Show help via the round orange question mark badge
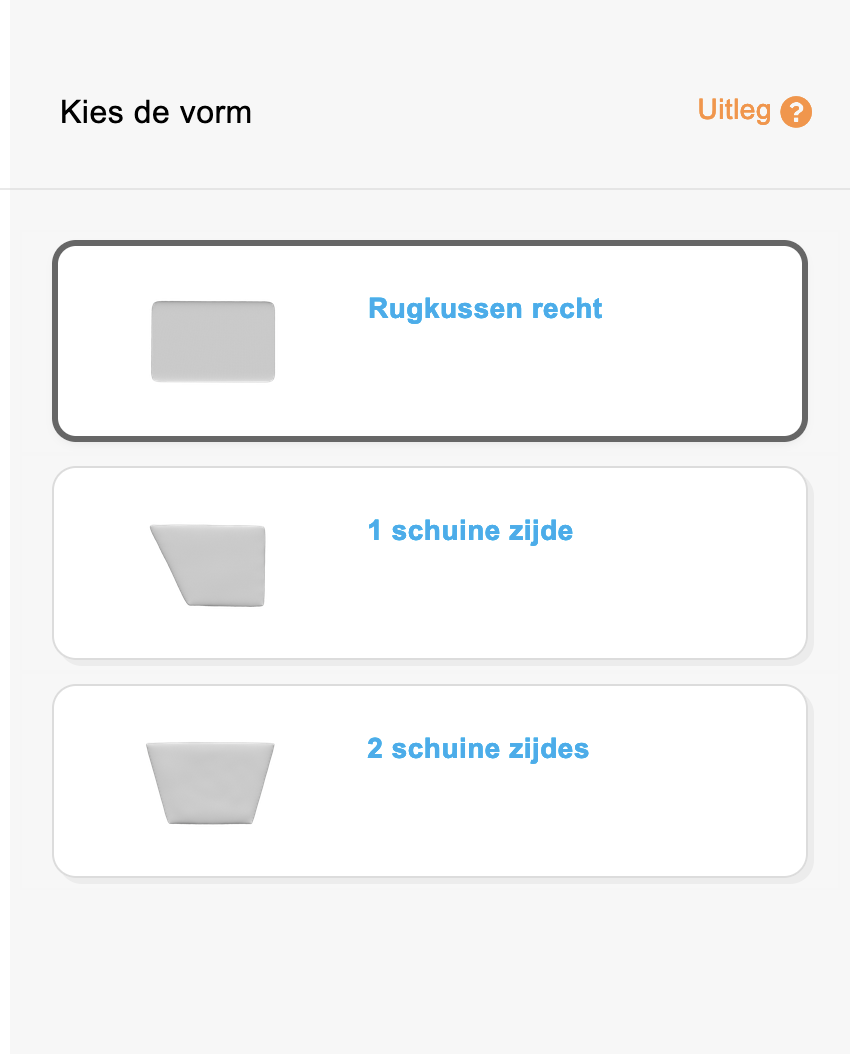Viewport: 856px width, 1054px height. point(795,112)
